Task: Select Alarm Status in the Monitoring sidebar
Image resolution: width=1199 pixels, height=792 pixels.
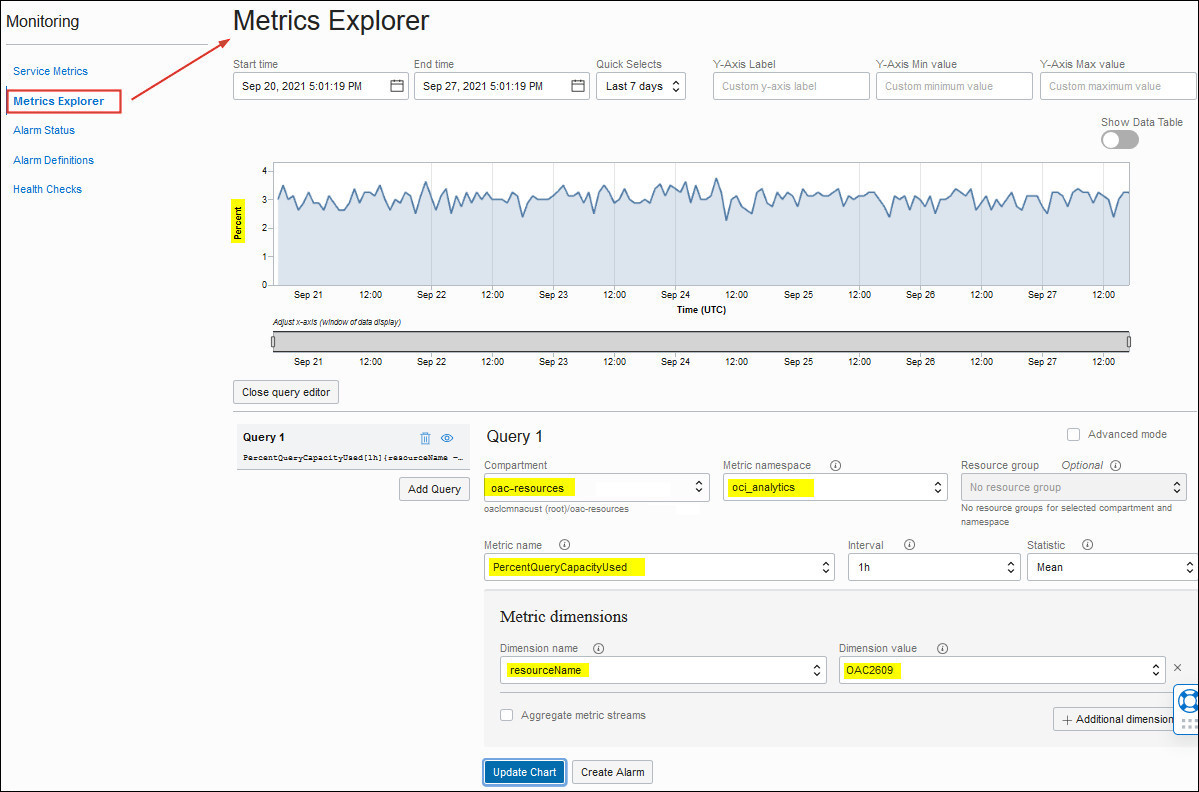Action: 43,130
